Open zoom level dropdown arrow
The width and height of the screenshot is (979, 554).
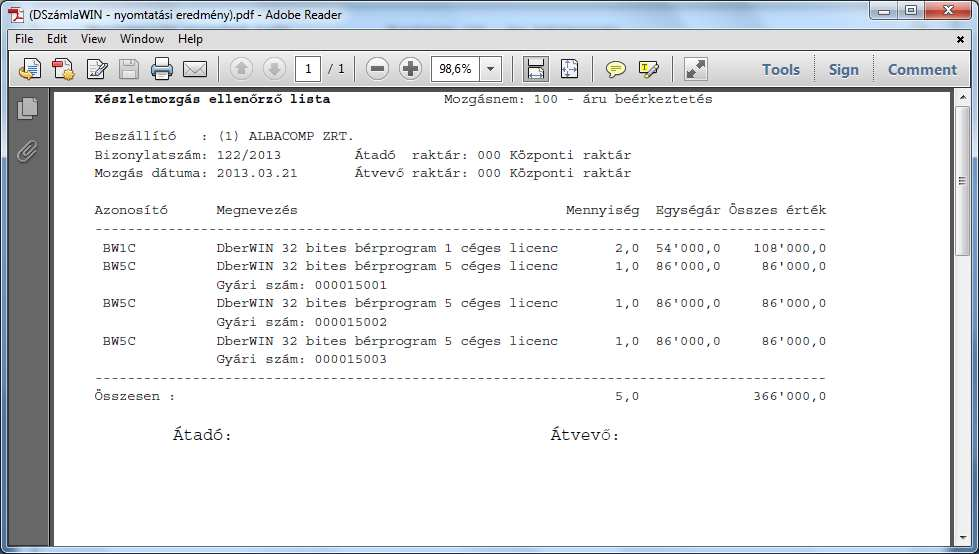491,69
